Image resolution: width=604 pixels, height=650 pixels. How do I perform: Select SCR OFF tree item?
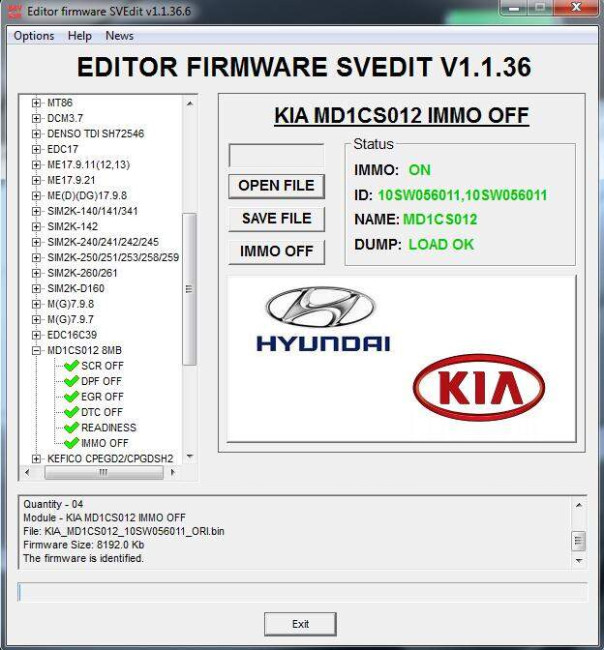[x=102, y=366]
